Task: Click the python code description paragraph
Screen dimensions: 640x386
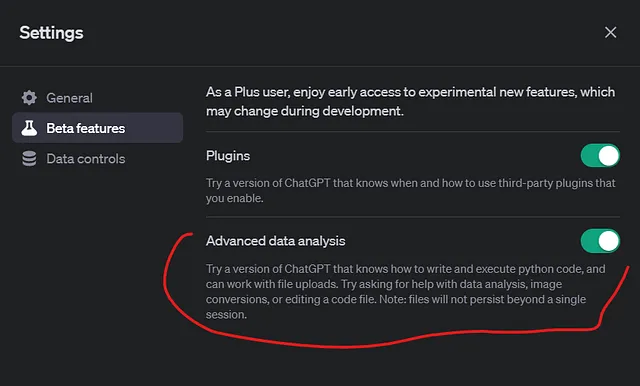Action: (x=405, y=292)
